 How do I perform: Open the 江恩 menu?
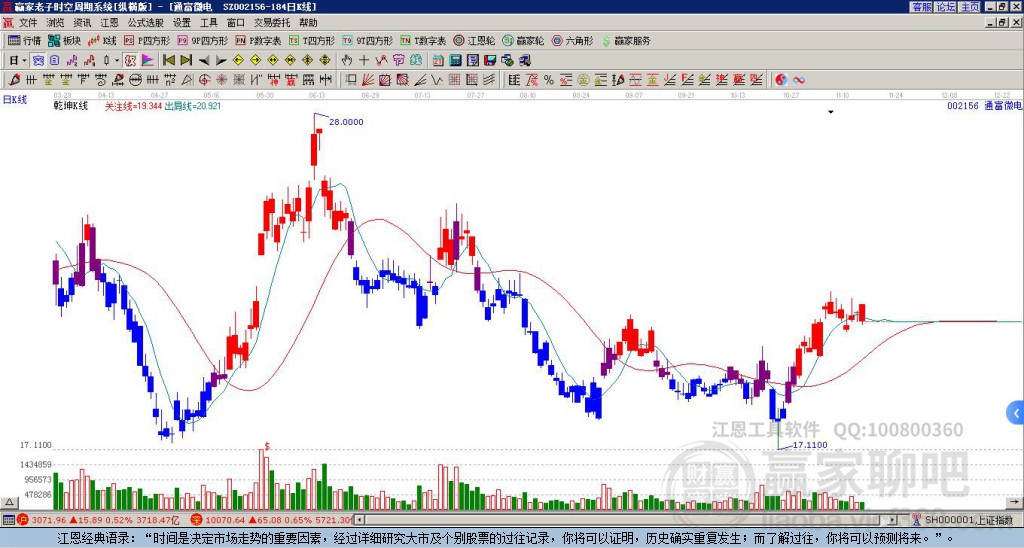pos(109,23)
